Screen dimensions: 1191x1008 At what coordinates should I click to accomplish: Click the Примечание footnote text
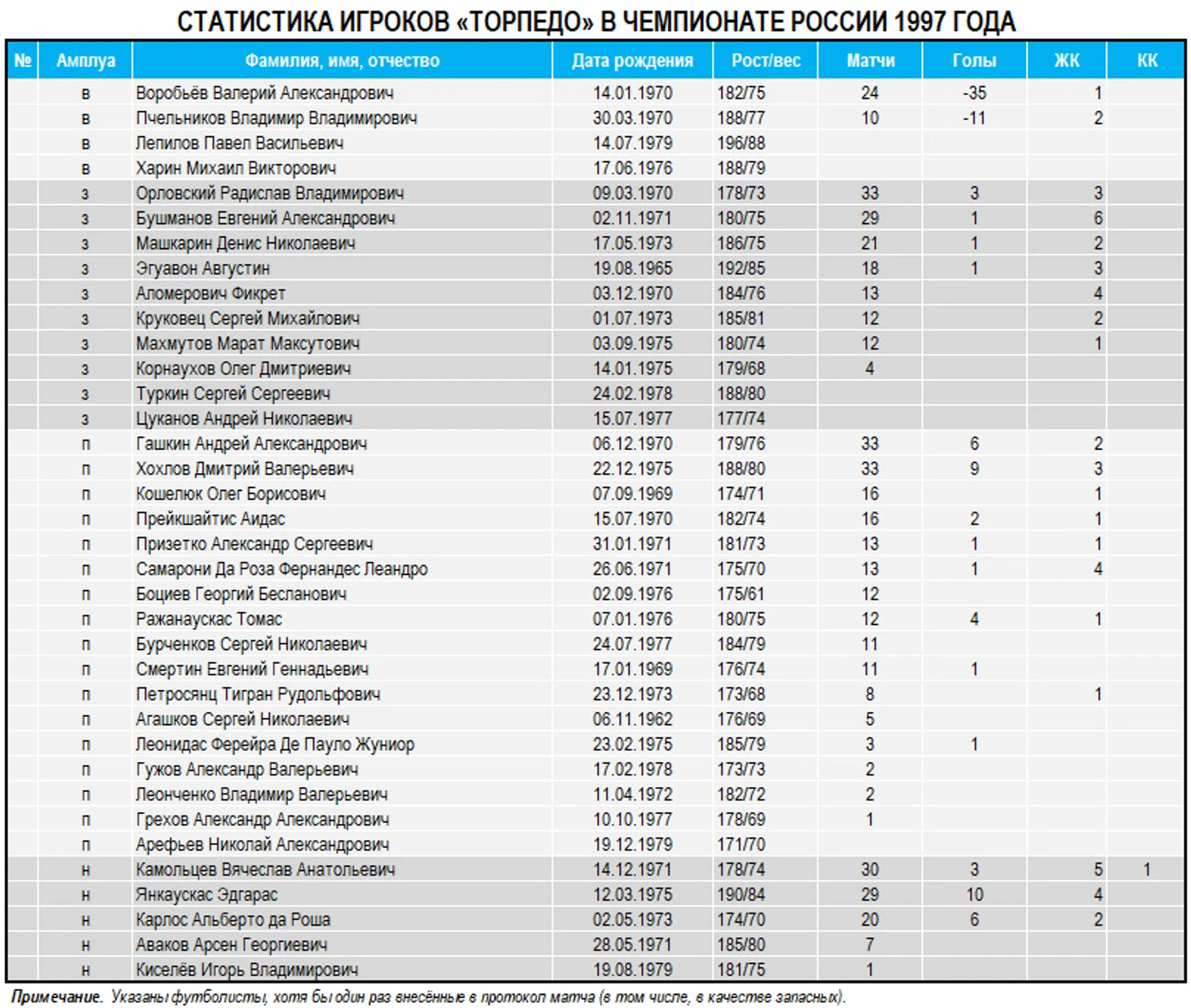click(x=428, y=997)
